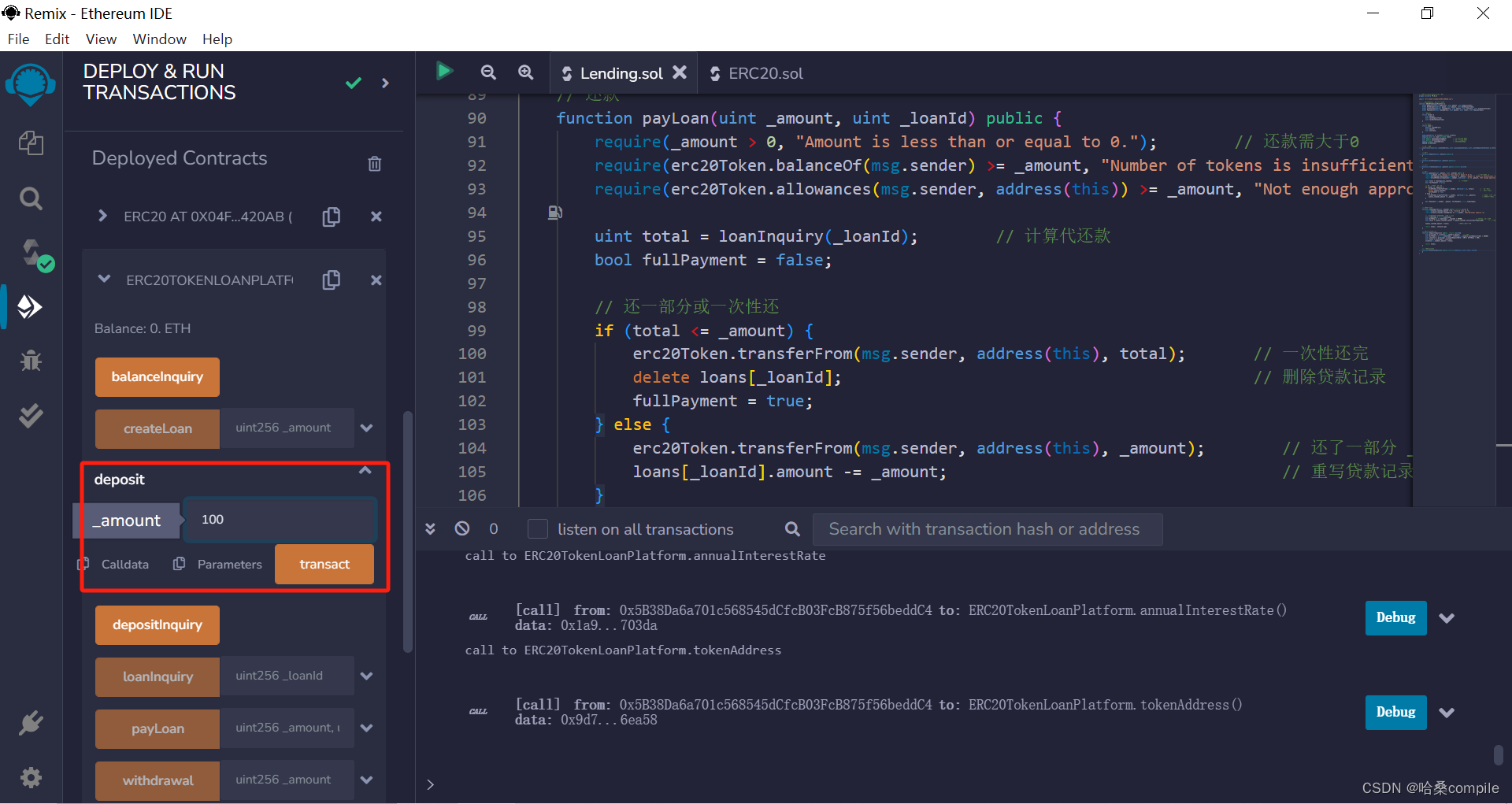Viewport: 1512px width, 804px height.
Task: Clear the terminal console icon
Action: pyautogui.click(x=462, y=528)
